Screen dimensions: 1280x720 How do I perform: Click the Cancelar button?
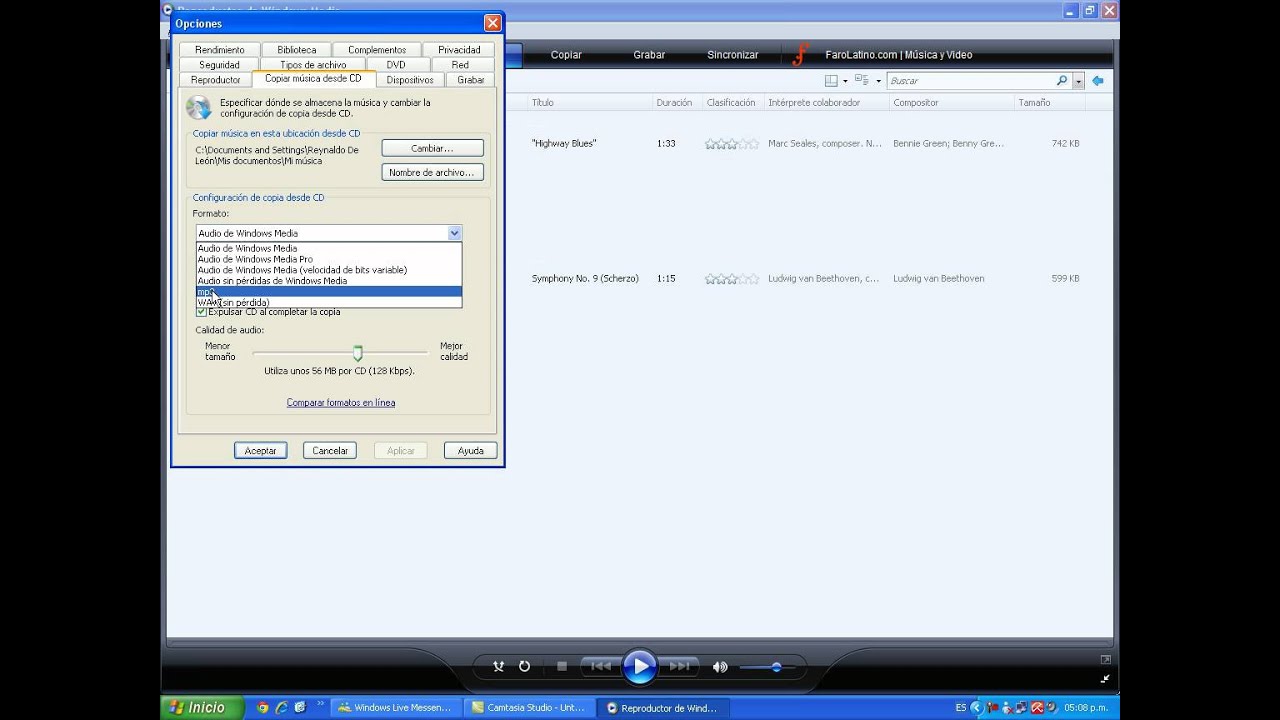coord(330,451)
